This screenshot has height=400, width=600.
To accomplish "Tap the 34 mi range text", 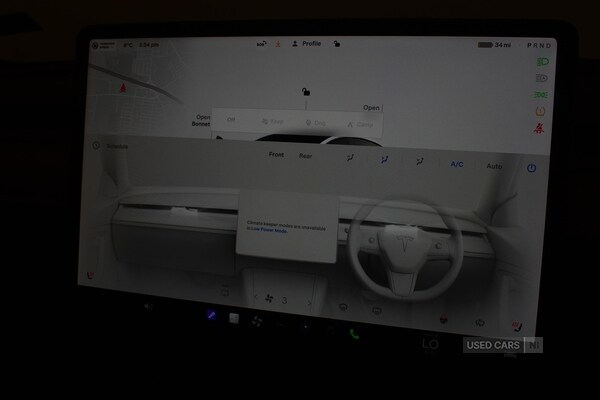I will [503, 45].
